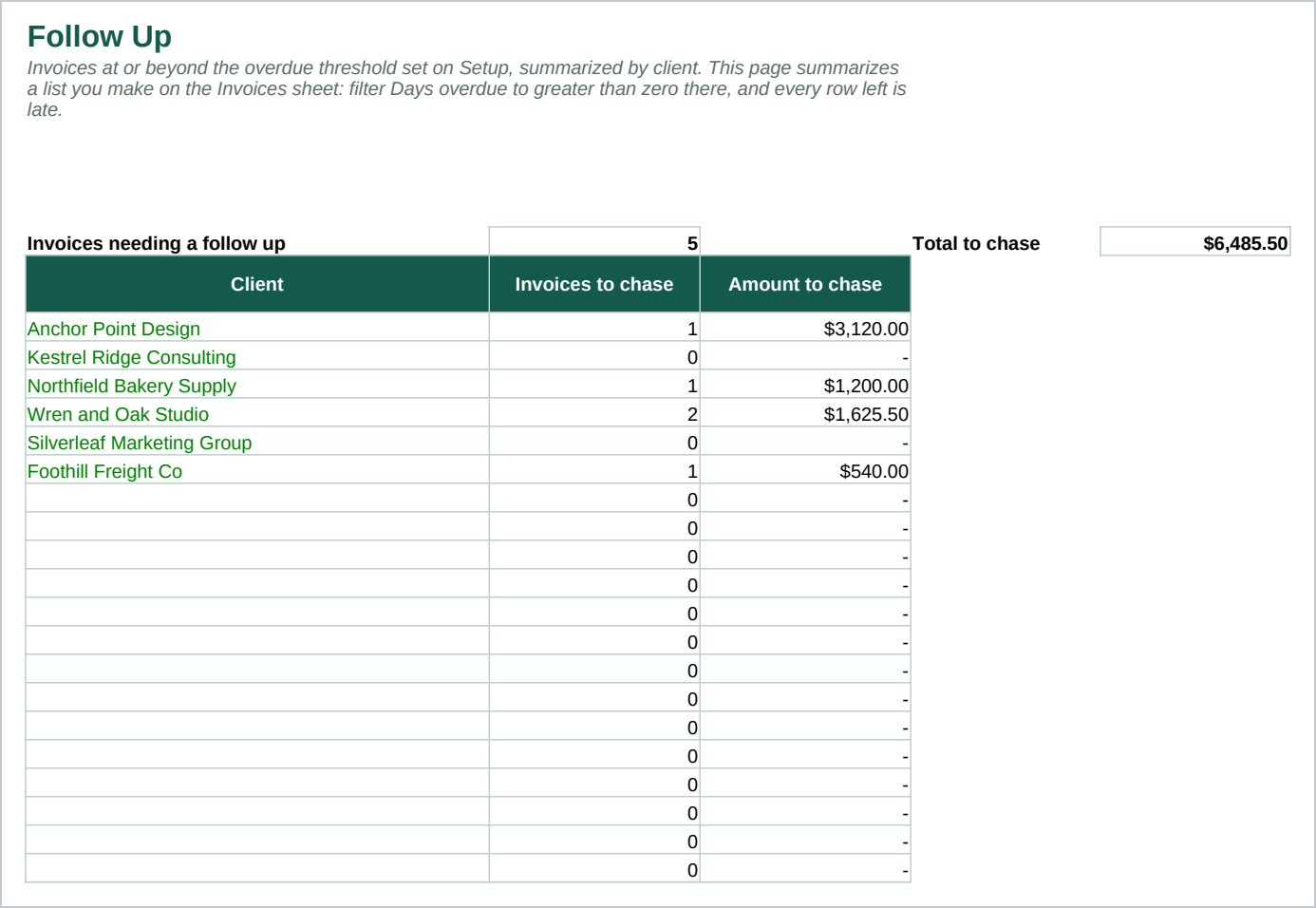Select the follow-up count cell showing 5

coord(594,242)
